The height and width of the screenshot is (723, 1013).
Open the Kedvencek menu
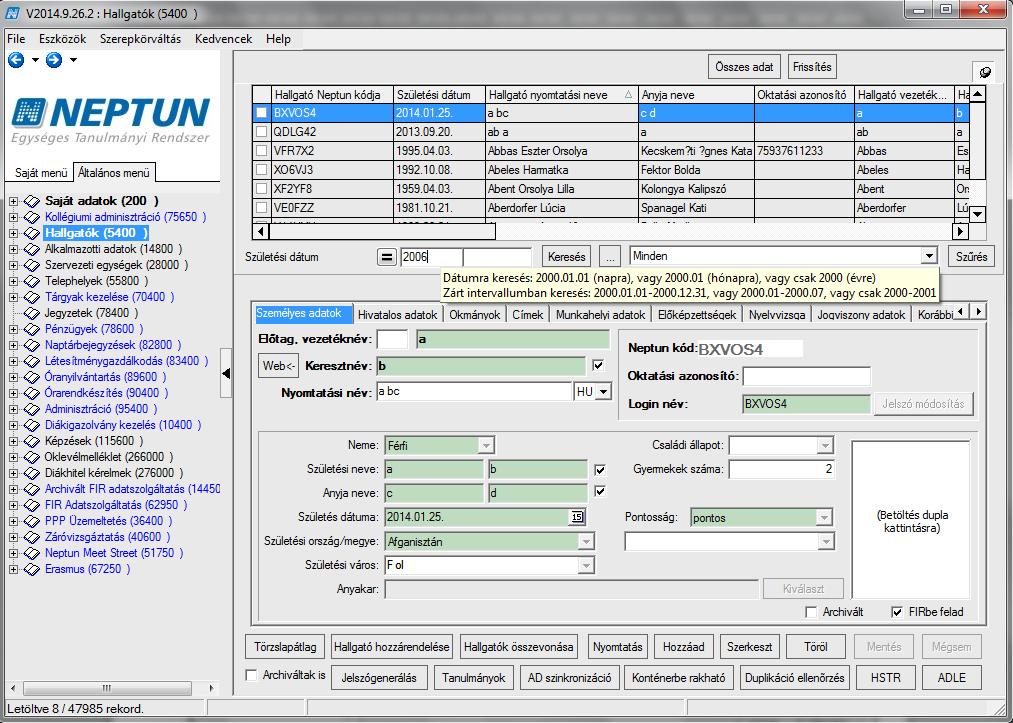pos(224,39)
